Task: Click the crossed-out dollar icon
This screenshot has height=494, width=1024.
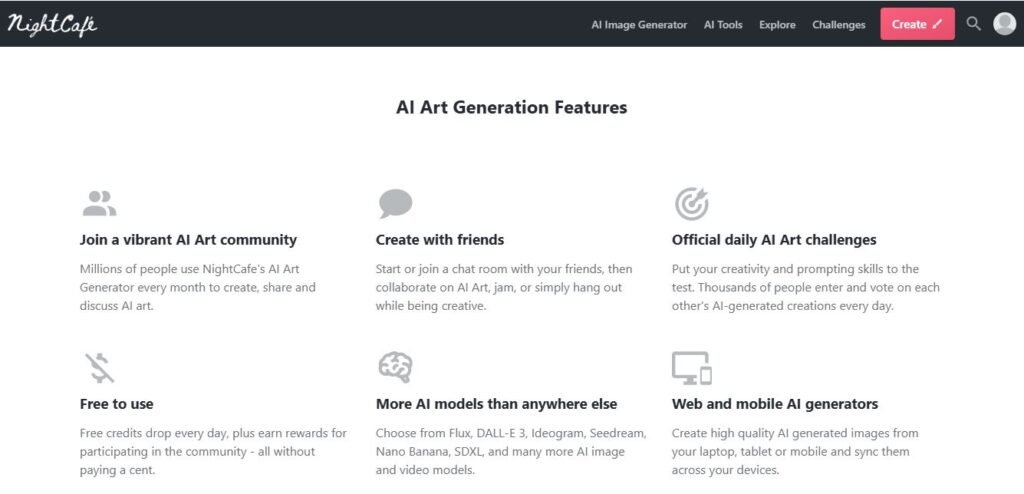Action: [99, 368]
